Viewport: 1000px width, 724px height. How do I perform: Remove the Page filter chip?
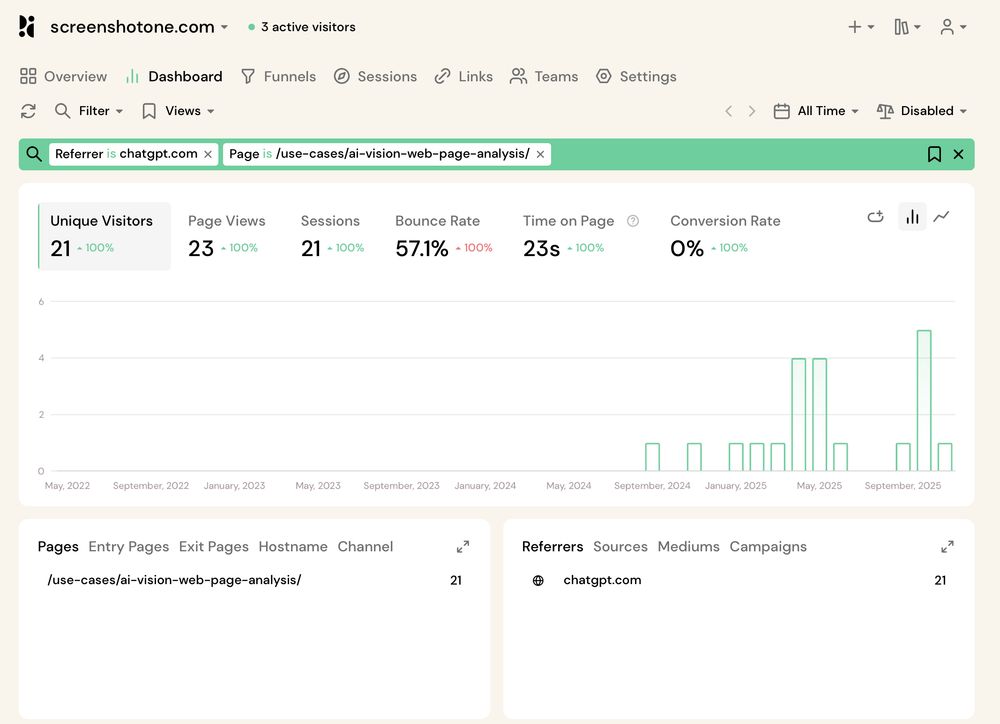pos(540,154)
